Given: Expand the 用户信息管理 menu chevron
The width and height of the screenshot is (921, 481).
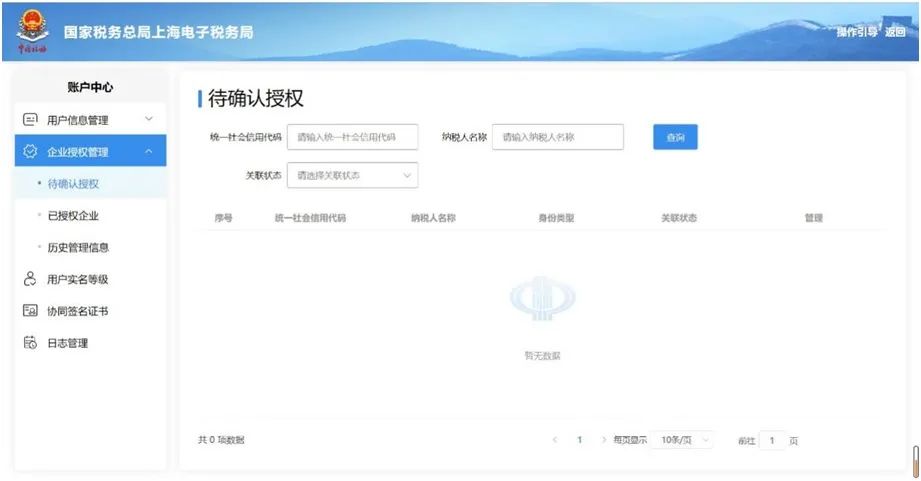Looking at the screenshot, I should pyautogui.click(x=149, y=119).
